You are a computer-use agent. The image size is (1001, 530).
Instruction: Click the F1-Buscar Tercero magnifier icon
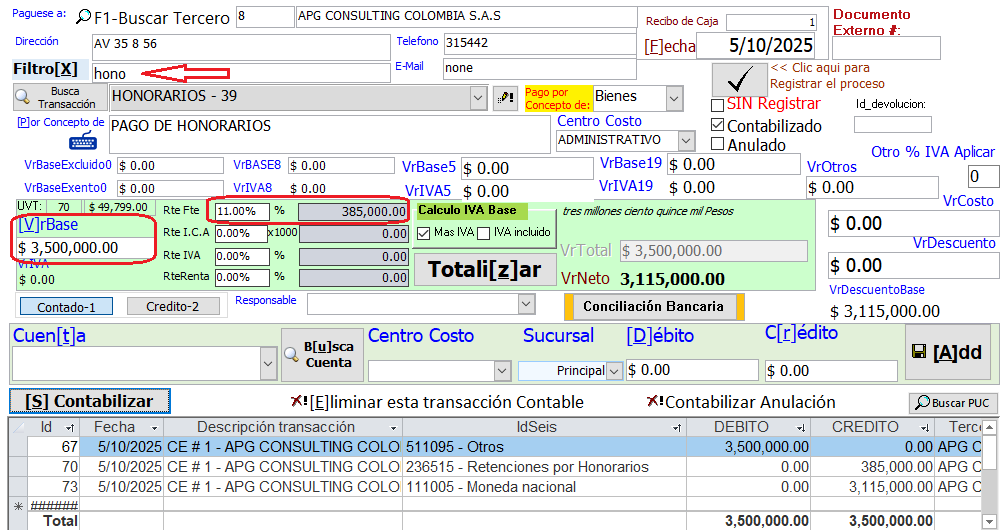(84, 17)
